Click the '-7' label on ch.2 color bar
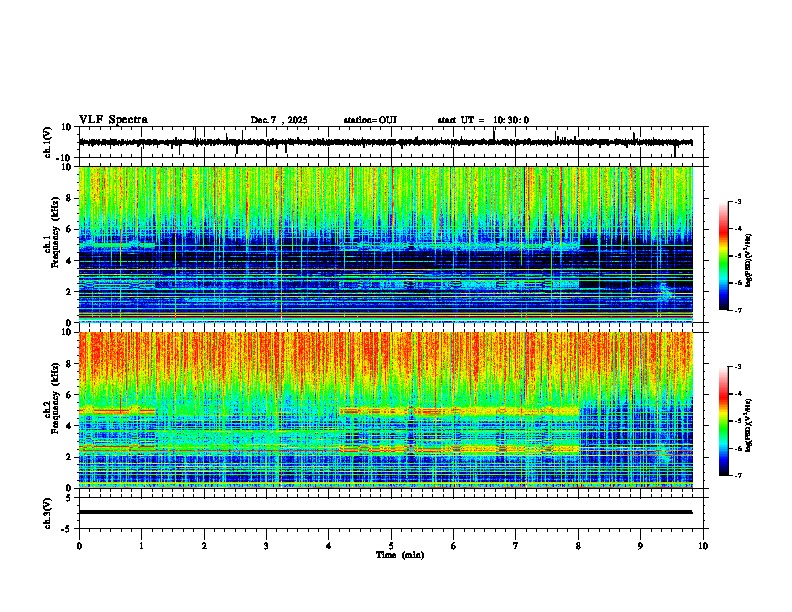 pos(738,475)
